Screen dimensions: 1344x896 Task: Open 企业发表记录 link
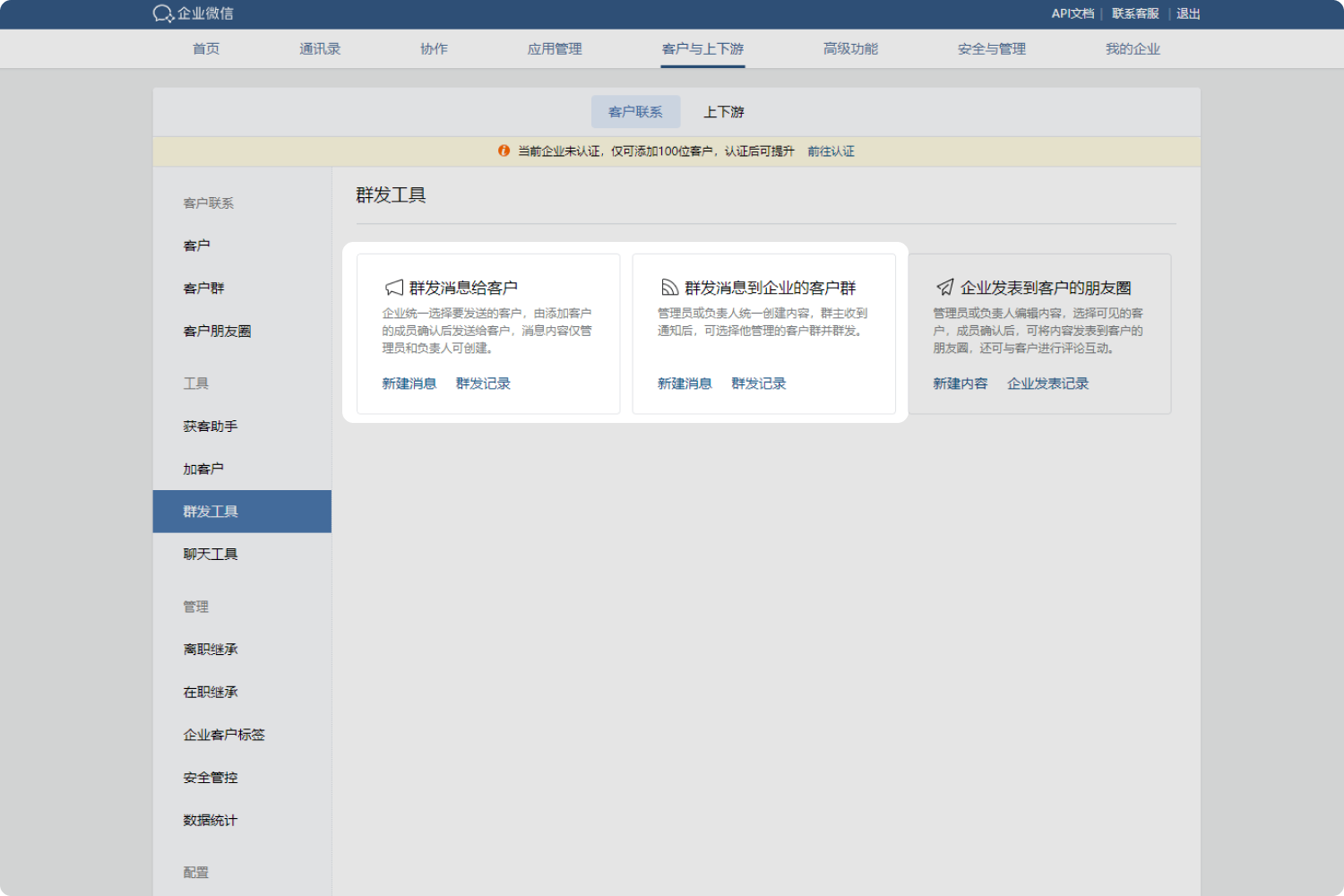1047,383
